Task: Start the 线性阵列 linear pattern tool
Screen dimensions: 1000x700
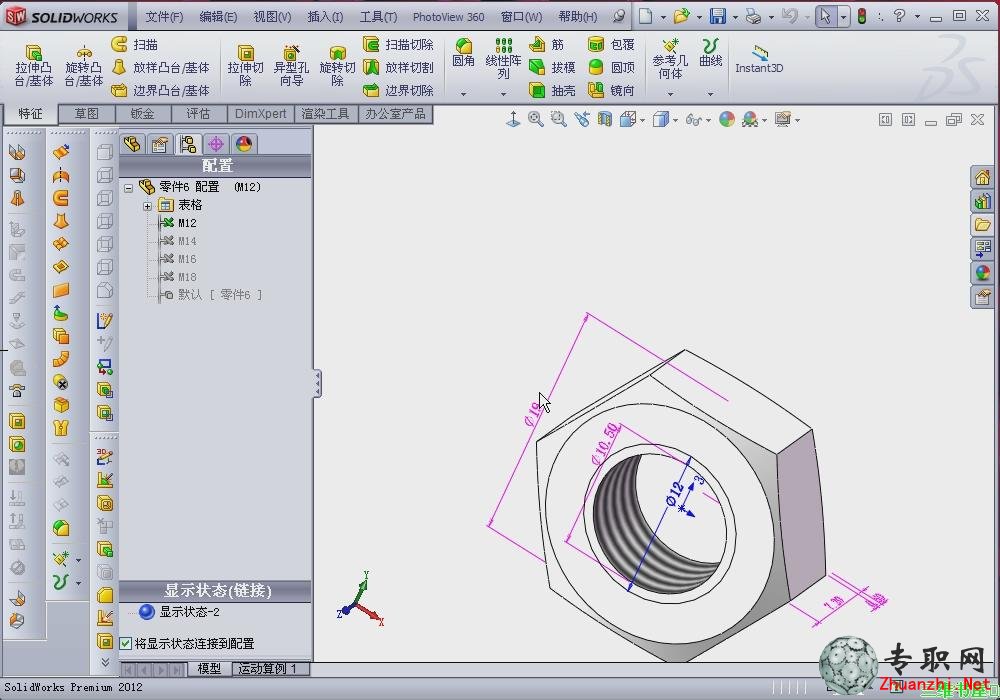Action: coord(504,57)
